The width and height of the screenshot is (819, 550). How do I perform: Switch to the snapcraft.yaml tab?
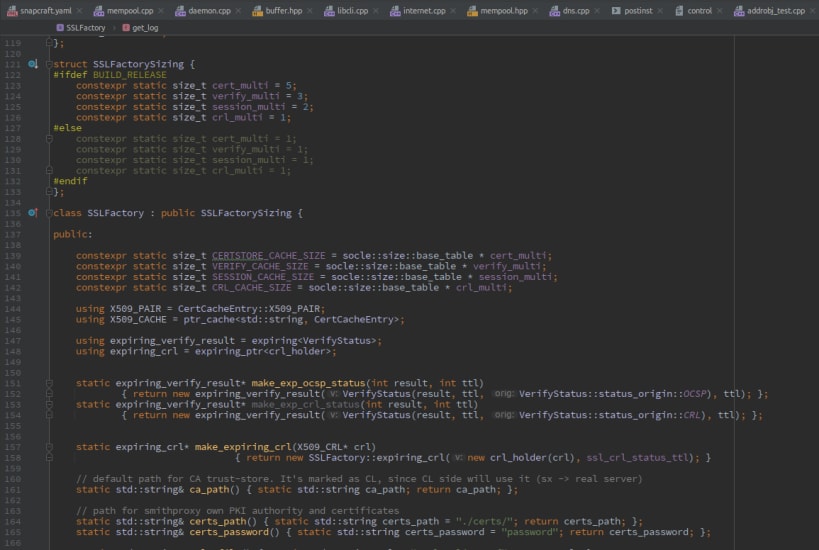pos(46,10)
